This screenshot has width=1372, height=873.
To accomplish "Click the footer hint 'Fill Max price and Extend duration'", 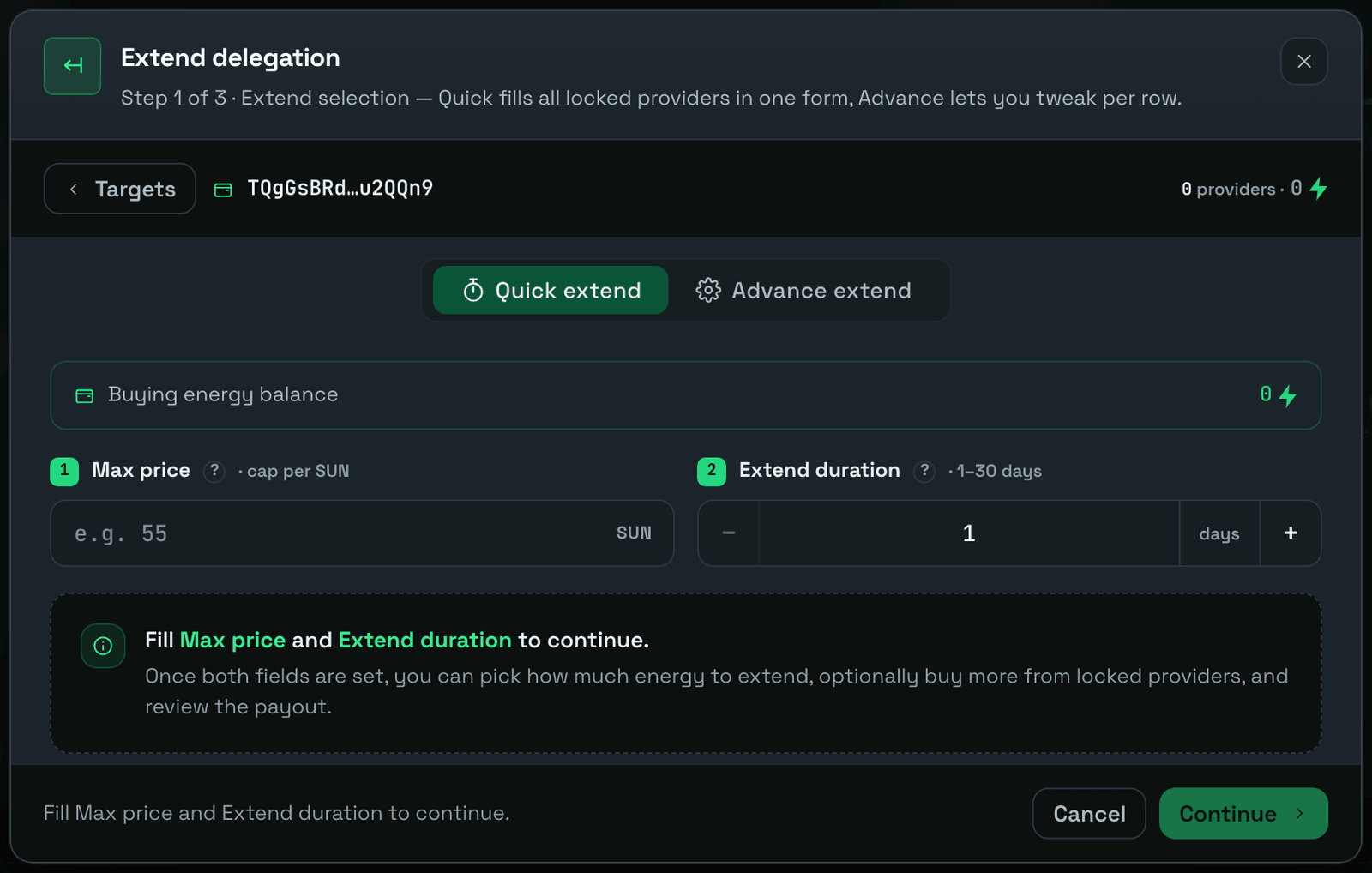I will pos(276,813).
